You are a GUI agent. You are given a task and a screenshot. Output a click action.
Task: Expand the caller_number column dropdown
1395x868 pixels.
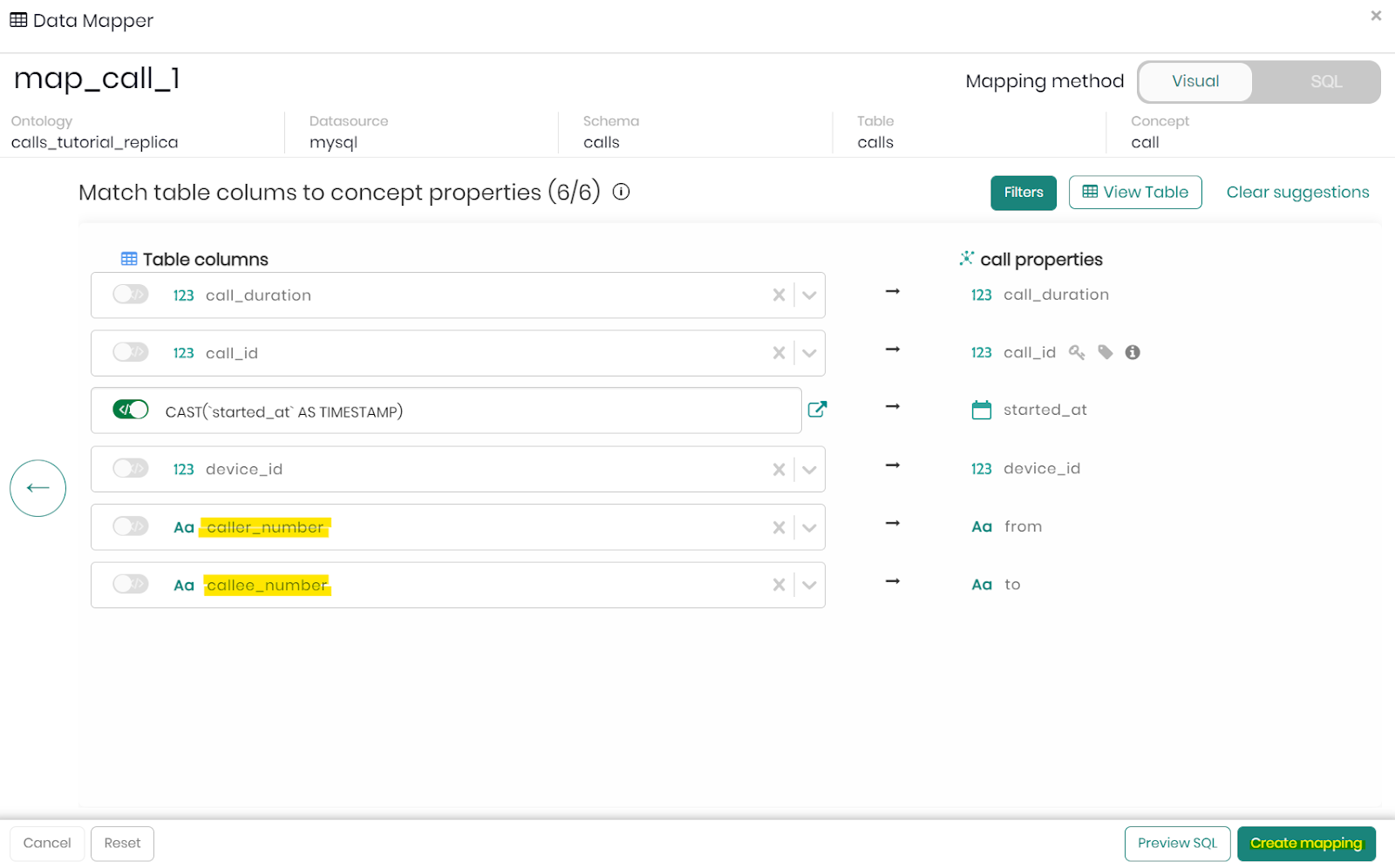pyautogui.click(x=809, y=527)
